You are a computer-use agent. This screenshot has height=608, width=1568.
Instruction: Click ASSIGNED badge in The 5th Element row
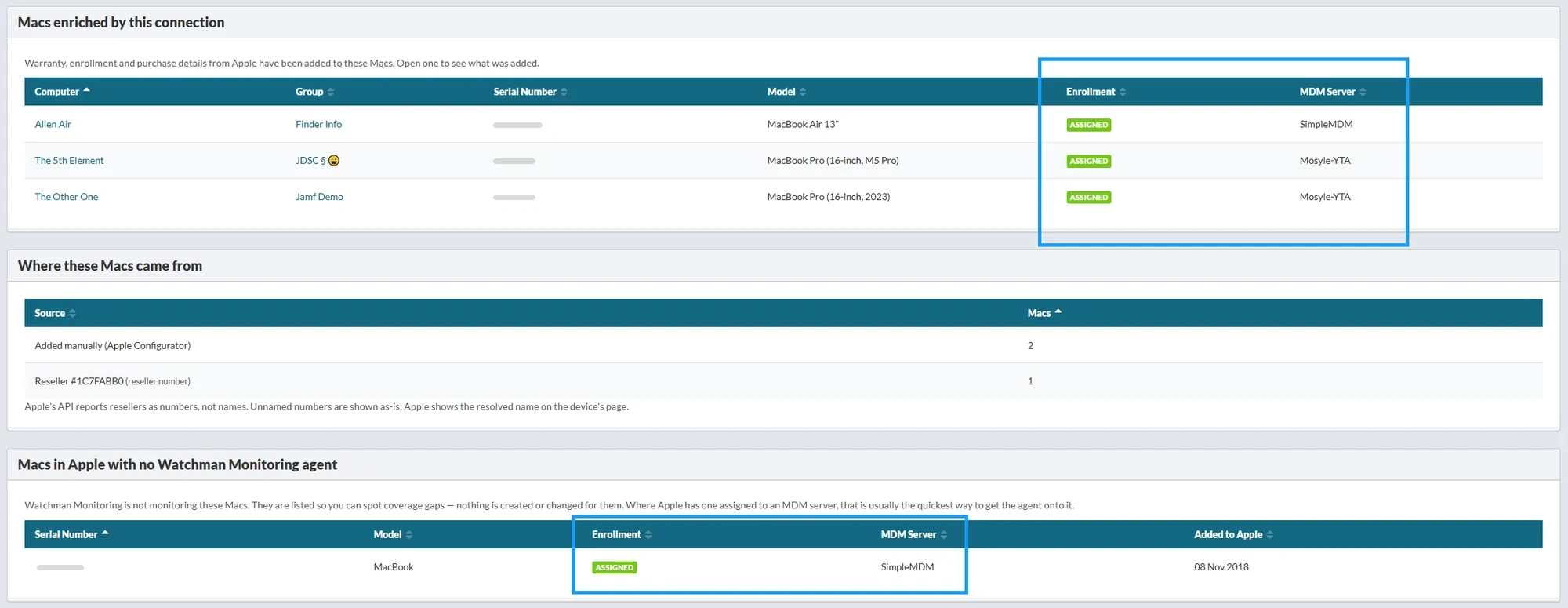pos(1089,161)
